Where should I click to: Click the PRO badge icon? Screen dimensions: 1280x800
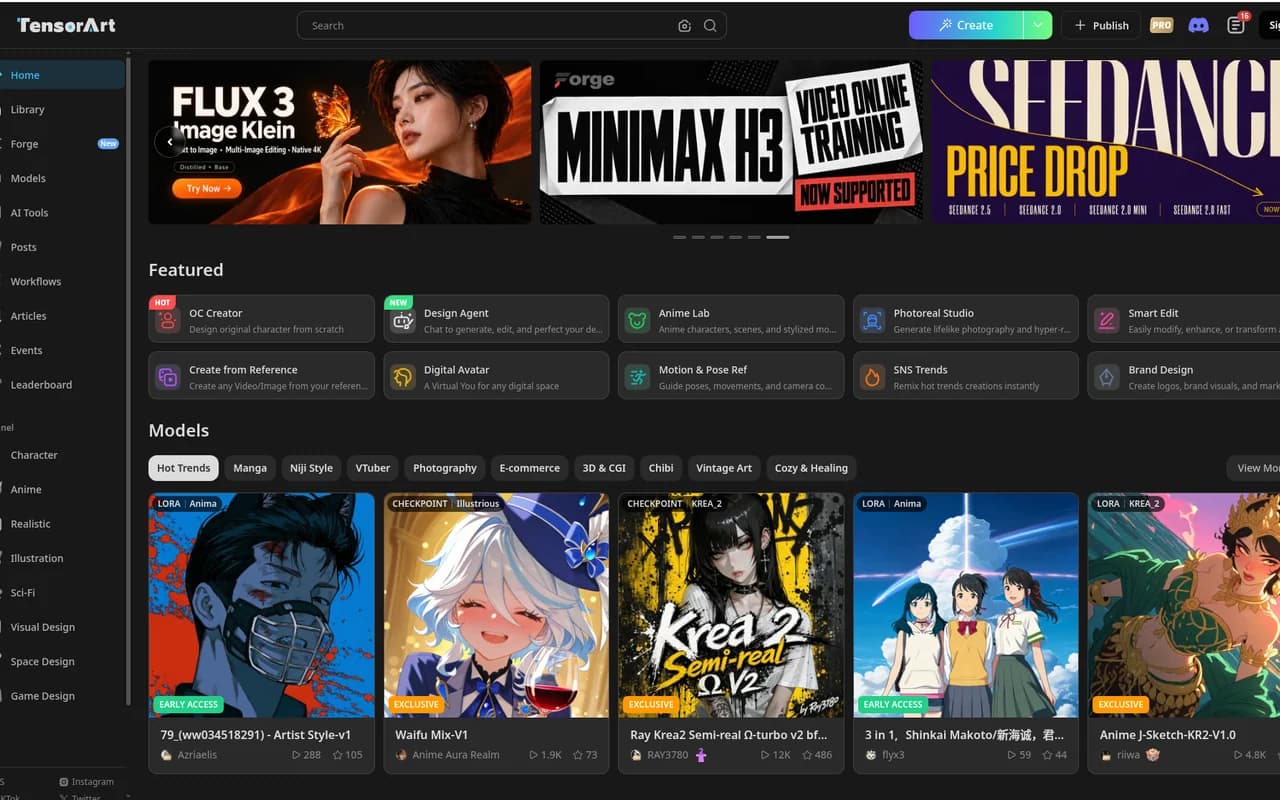1161,25
